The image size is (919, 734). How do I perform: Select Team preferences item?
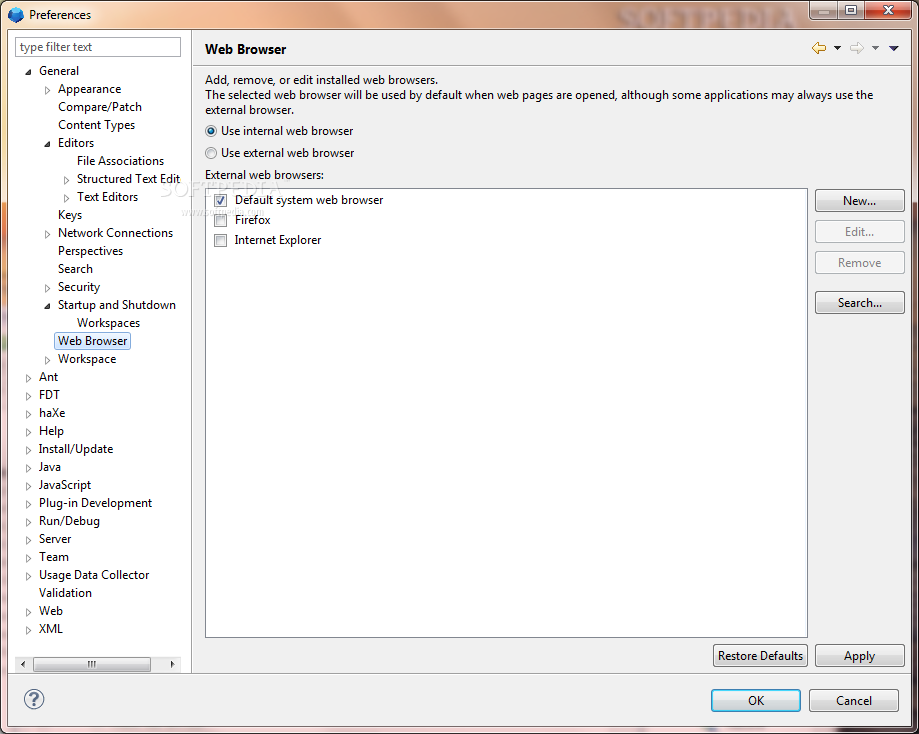(53, 557)
